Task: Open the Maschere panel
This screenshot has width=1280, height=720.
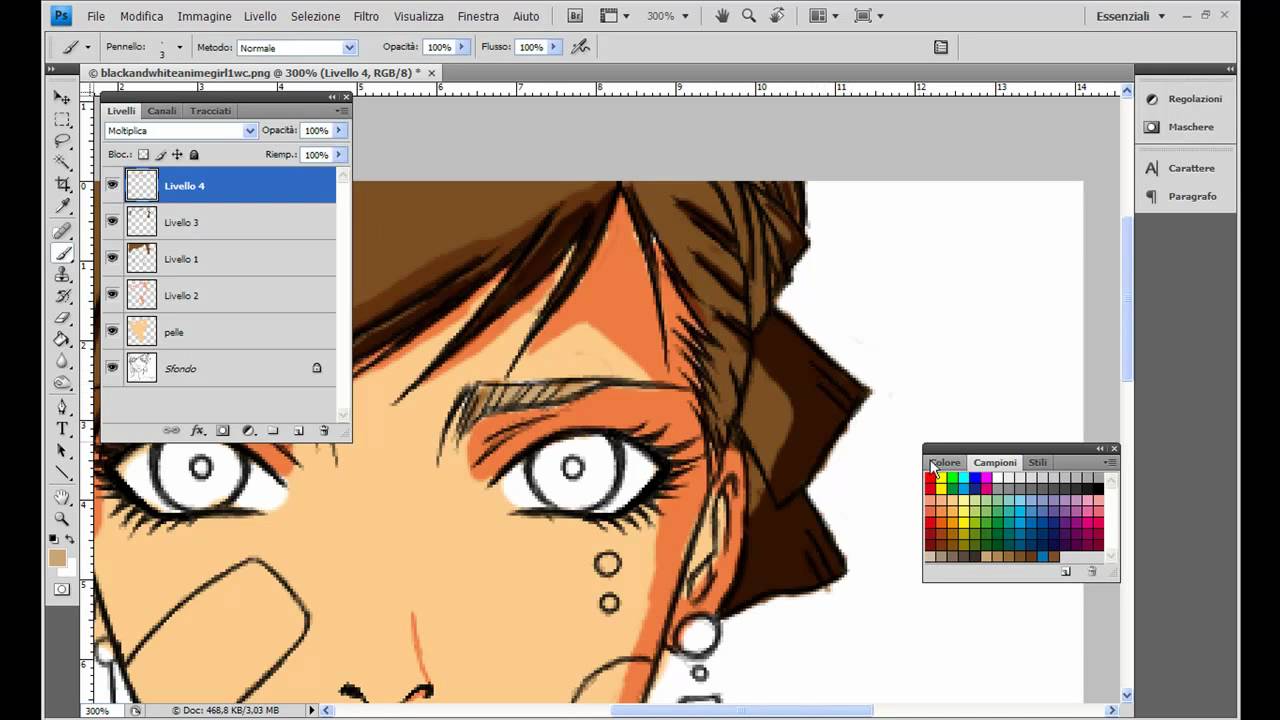Action: pos(1185,127)
